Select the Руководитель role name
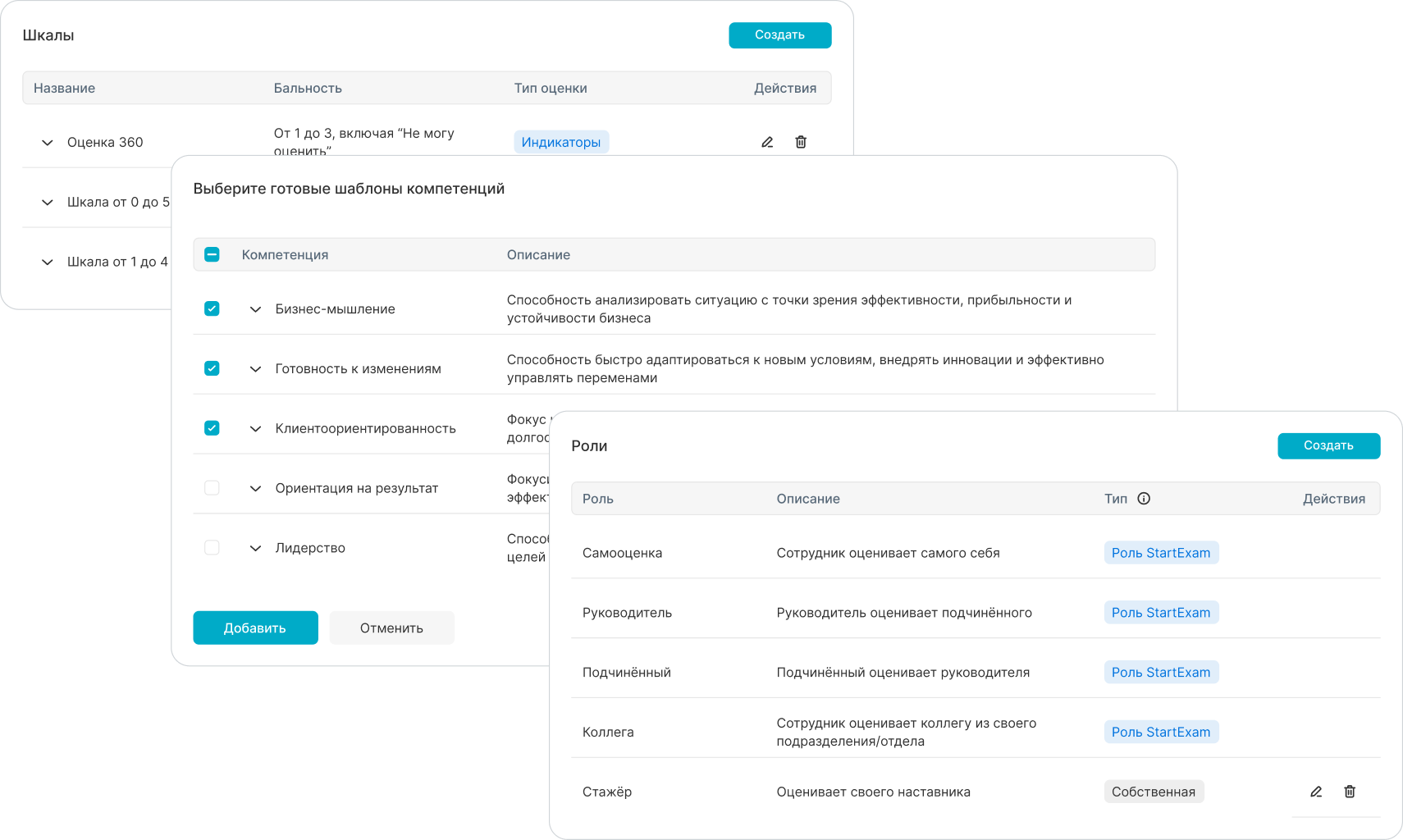This screenshot has width=1403, height=840. (x=627, y=613)
